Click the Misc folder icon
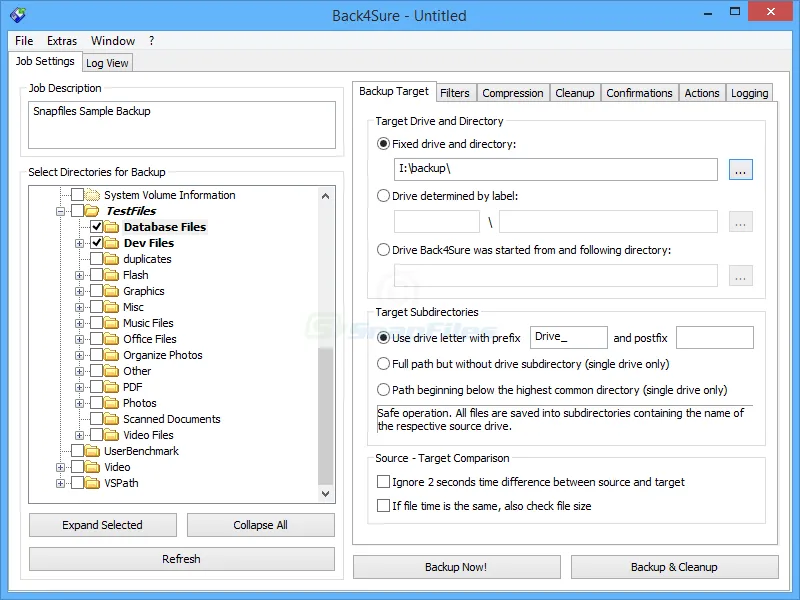This screenshot has height=600, width=800. (x=111, y=307)
